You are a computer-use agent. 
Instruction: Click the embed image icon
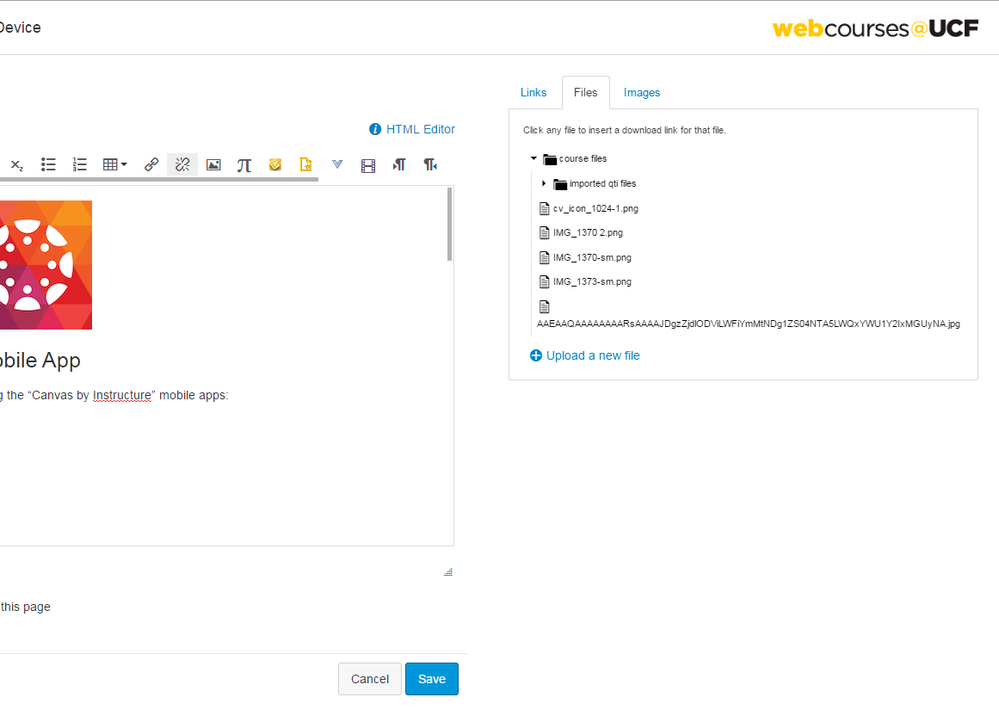click(213, 165)
